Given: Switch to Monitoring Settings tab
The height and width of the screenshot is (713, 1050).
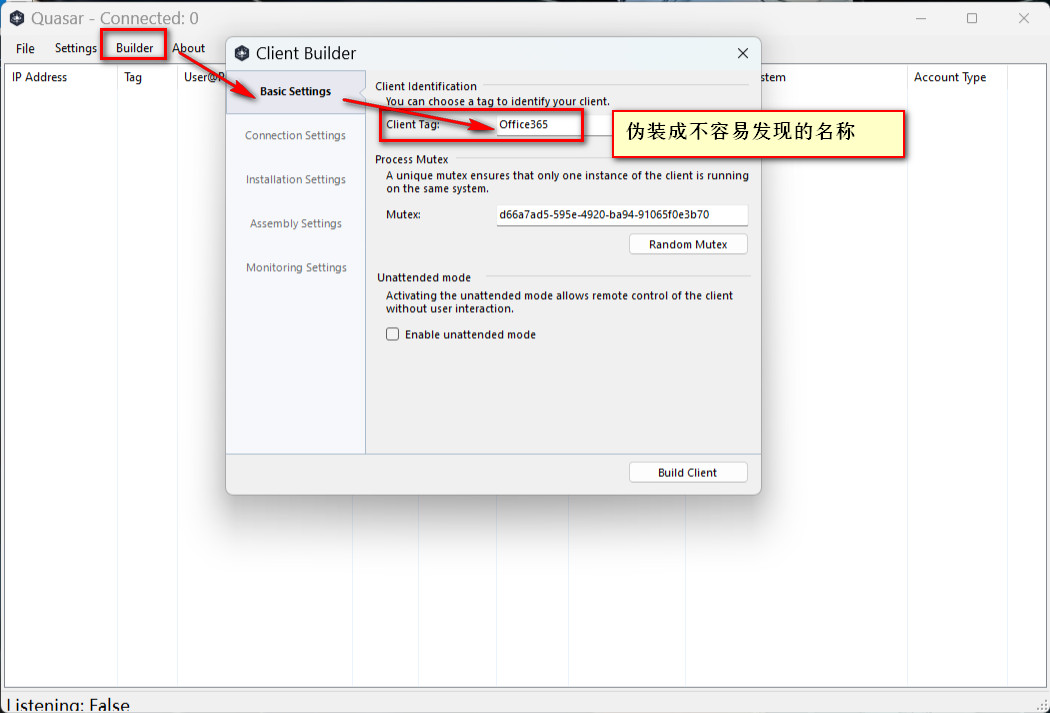Looking at the screenshot, I should 295,268.
